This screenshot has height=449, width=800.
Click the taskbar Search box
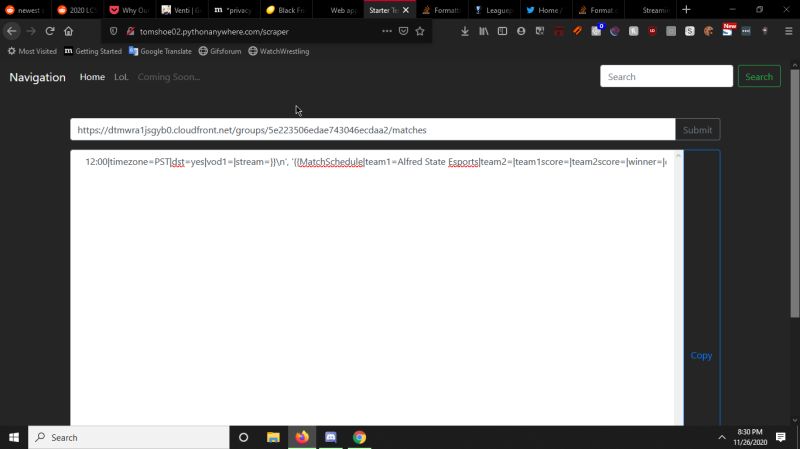129,437
